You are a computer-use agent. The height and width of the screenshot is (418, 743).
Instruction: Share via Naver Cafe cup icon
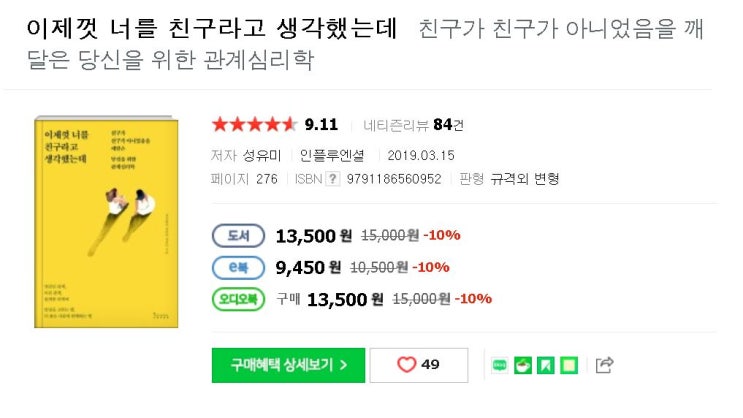pyautogui.click(x=522, y=365)
